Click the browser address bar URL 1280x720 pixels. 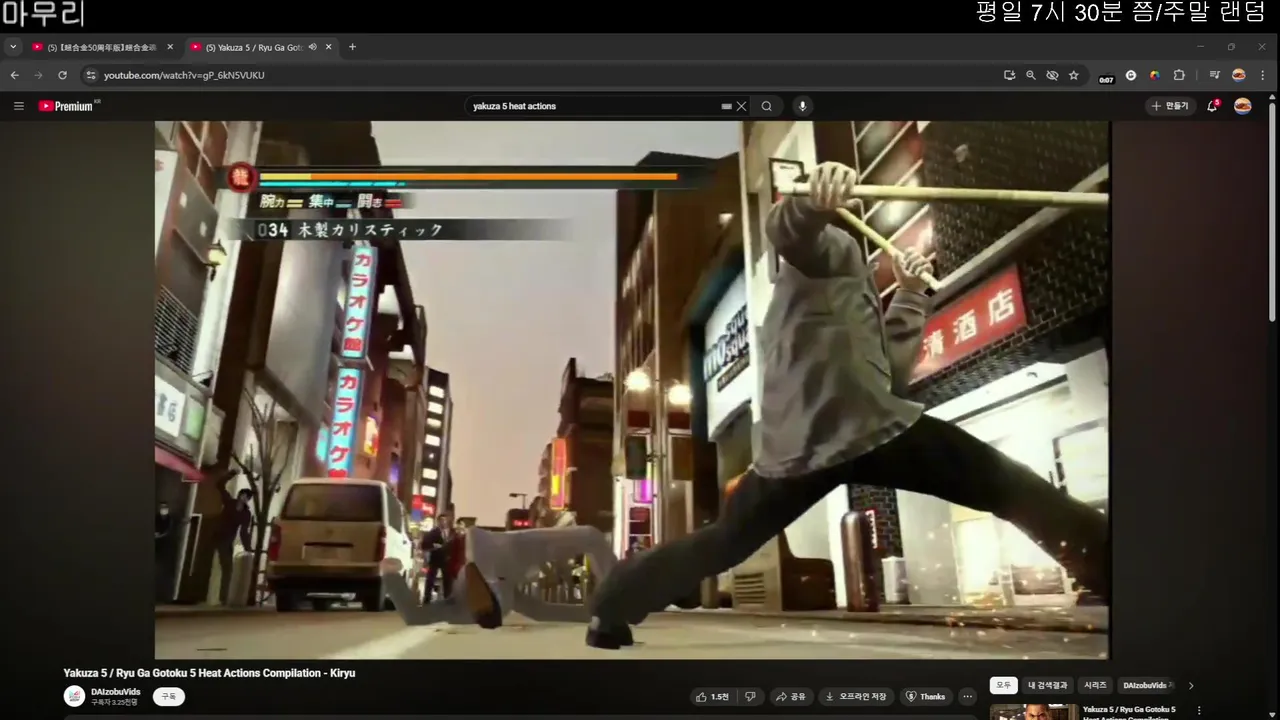click(184, 75)
